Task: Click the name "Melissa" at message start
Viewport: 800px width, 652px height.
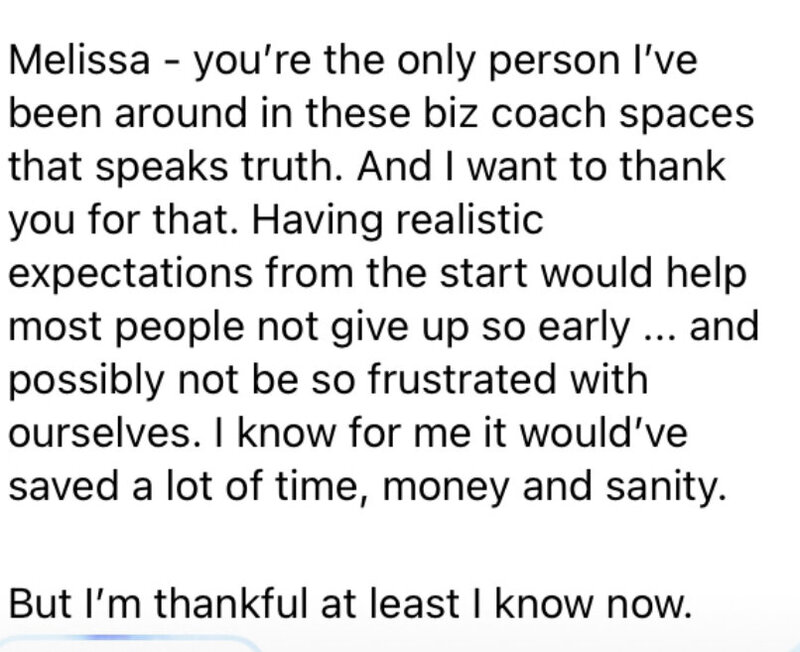Action: click(x=80, y=60)
